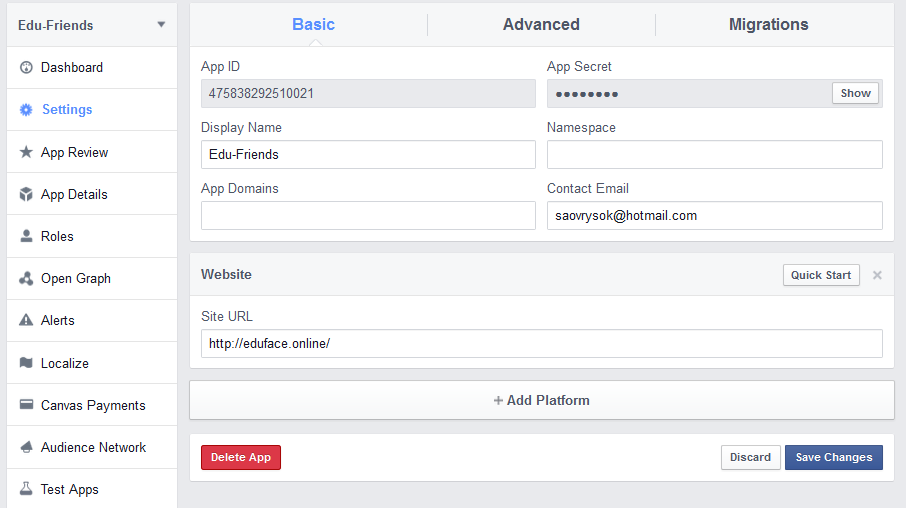Click the Localize flag icon

[26, 362]
